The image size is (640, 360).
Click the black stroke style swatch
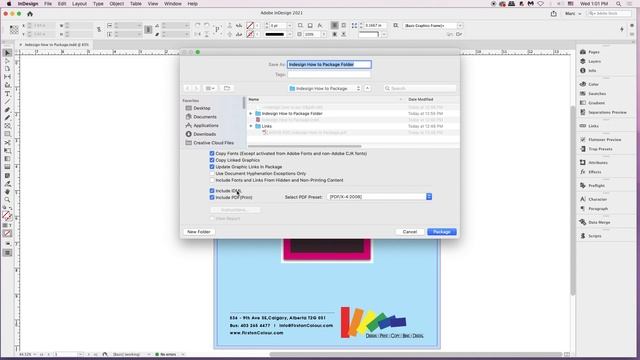point(275,34)
